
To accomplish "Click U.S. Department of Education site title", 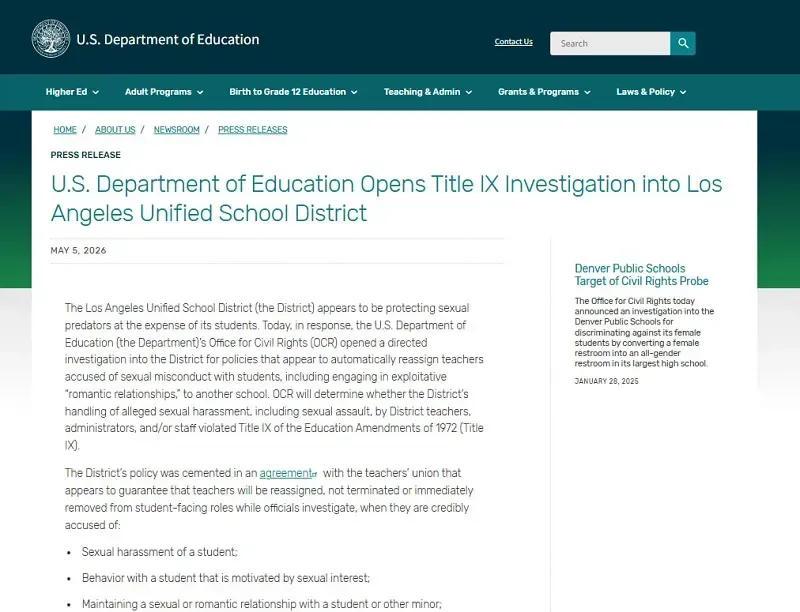I will click(x=168, y=39).
